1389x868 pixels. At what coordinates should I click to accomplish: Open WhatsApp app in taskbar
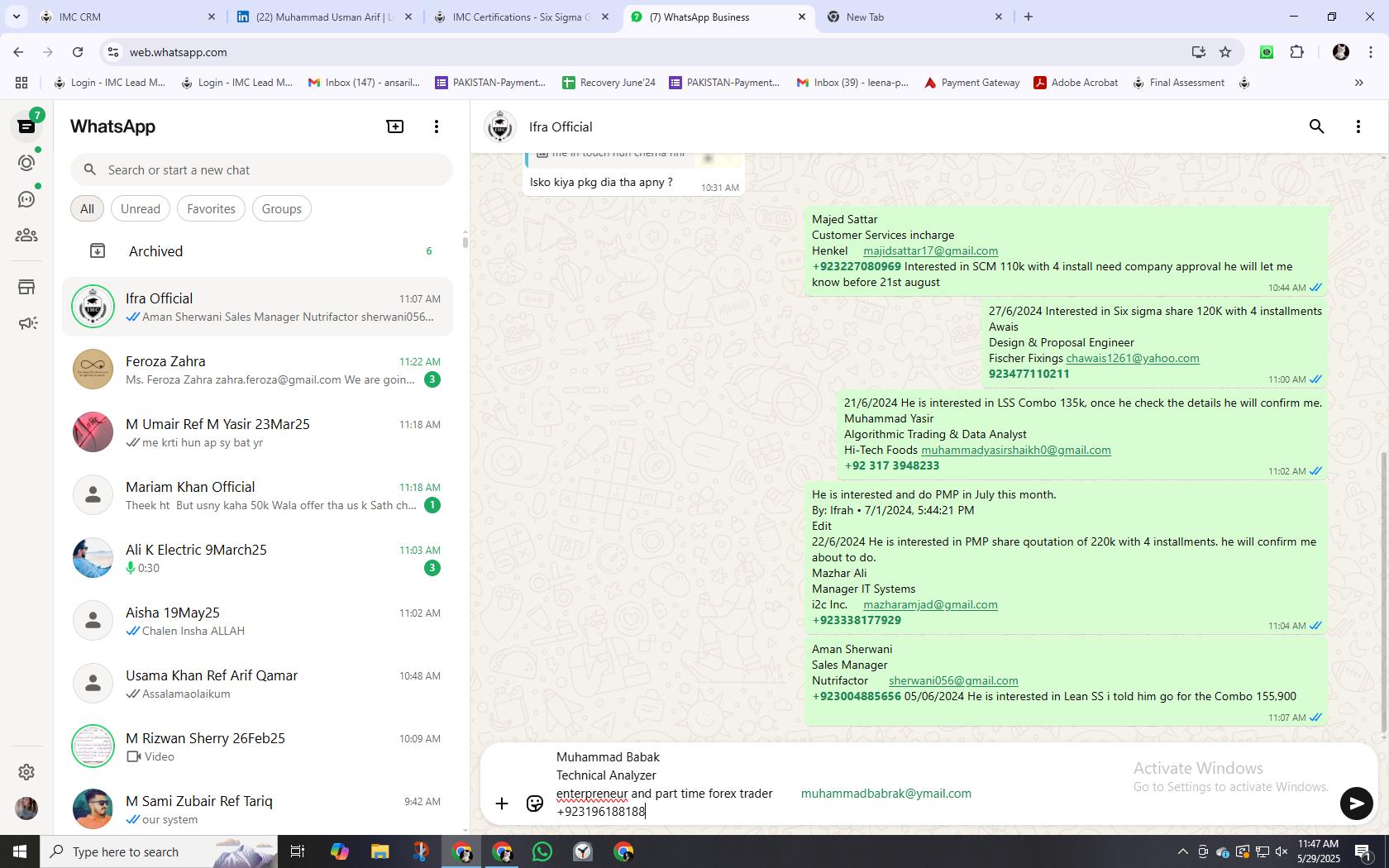[542, 851]
